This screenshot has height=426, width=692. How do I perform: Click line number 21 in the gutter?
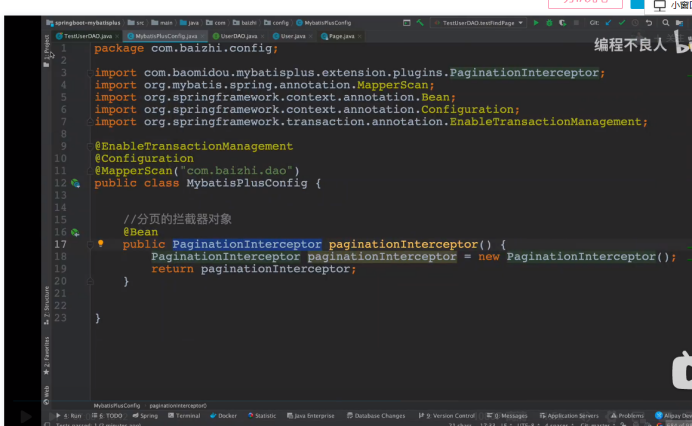pos(60,294)
